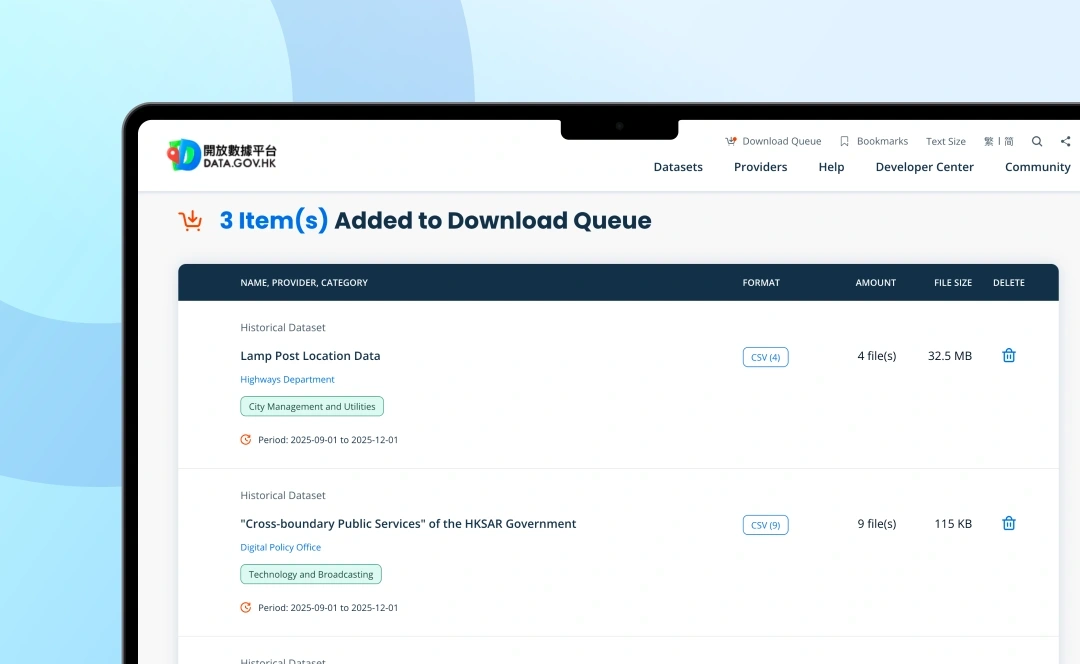
Task: Open the Digital Policy Office provider link
Action: 280,548
